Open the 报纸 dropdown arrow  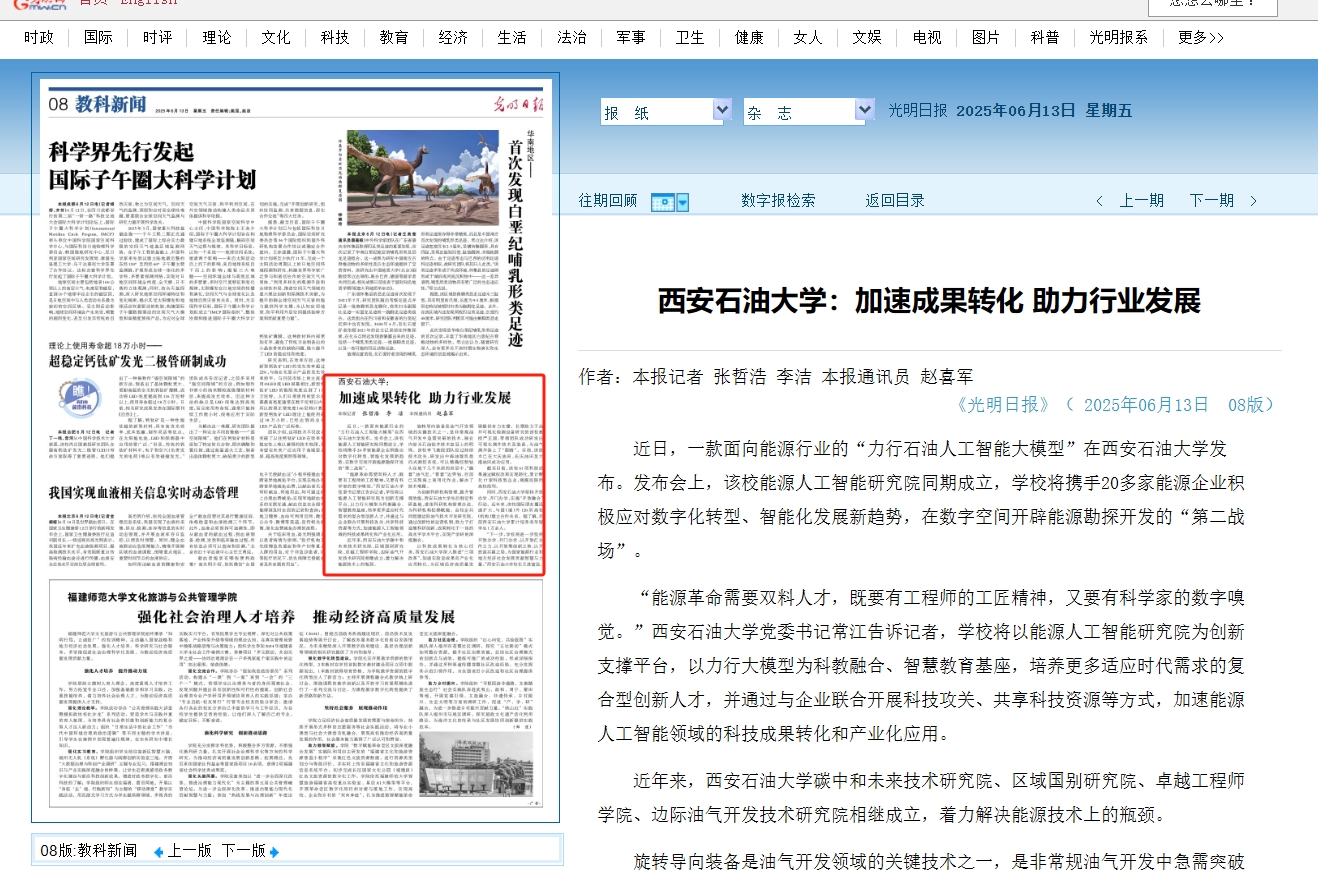[722, 110]
